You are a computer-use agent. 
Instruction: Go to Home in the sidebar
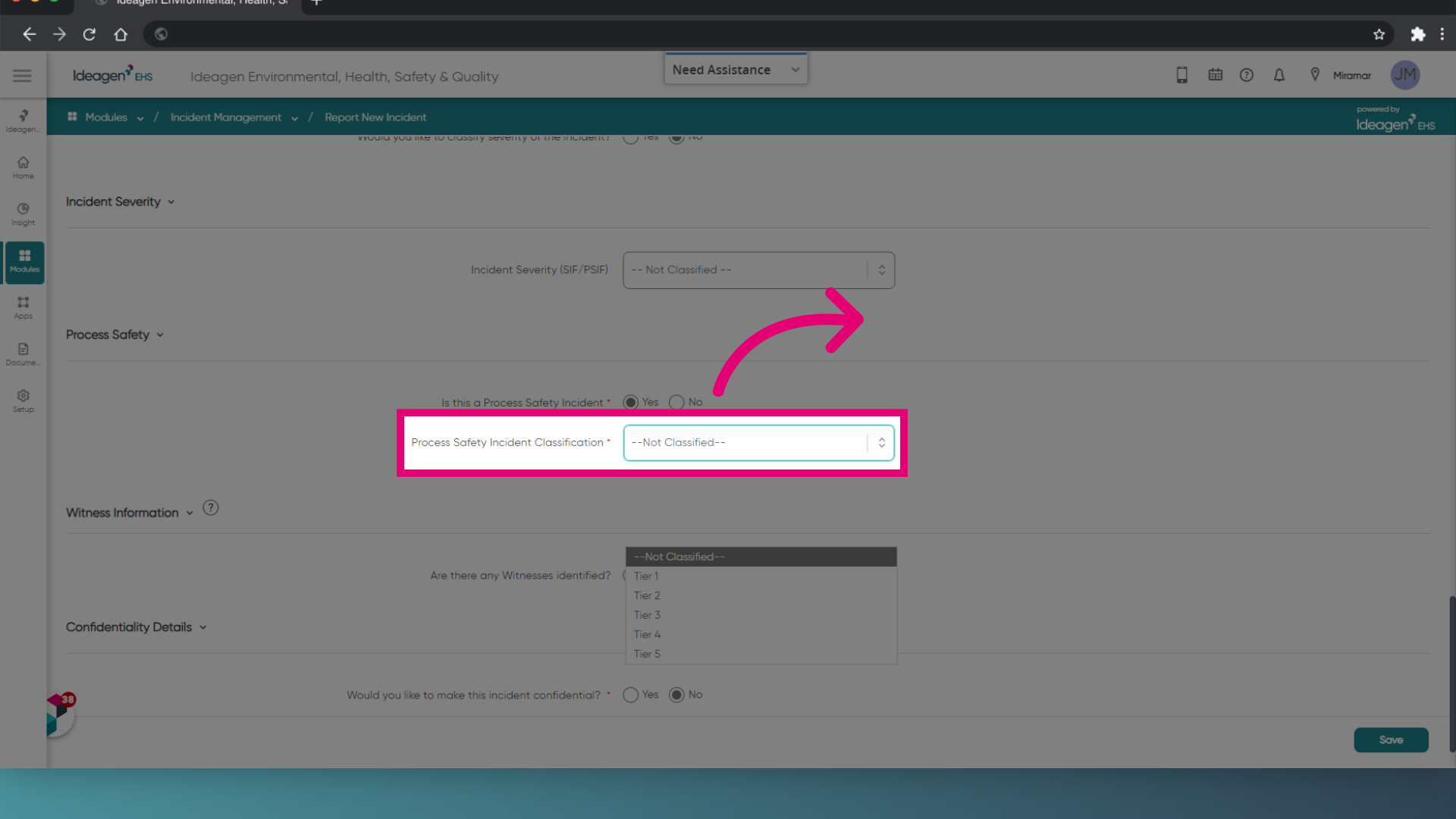23,168
